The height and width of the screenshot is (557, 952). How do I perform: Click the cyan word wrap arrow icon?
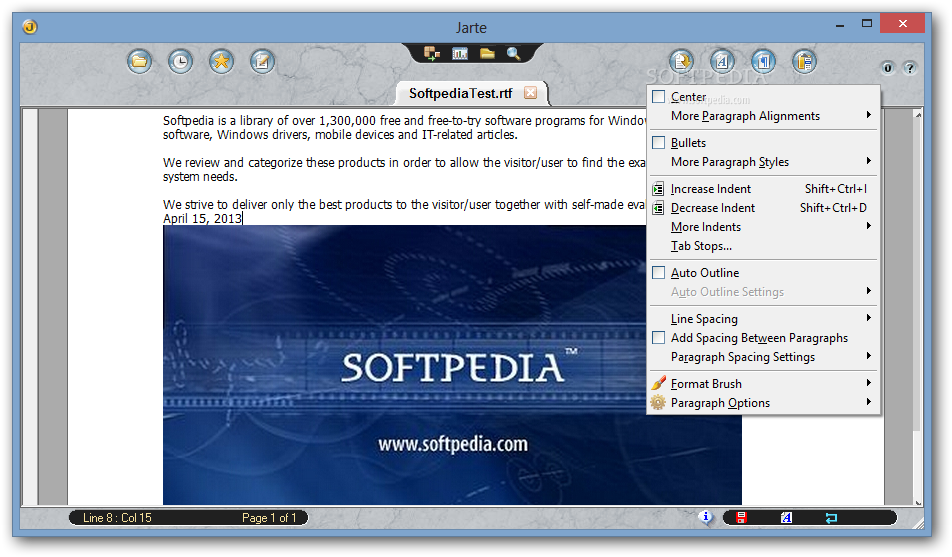tap(831, 518)
